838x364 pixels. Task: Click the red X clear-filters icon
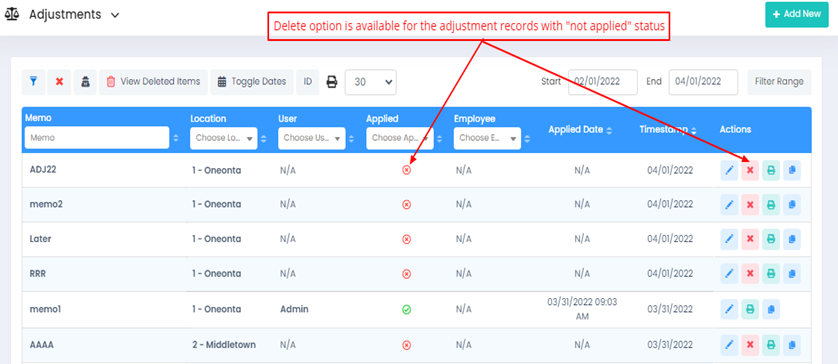[59, 82]
